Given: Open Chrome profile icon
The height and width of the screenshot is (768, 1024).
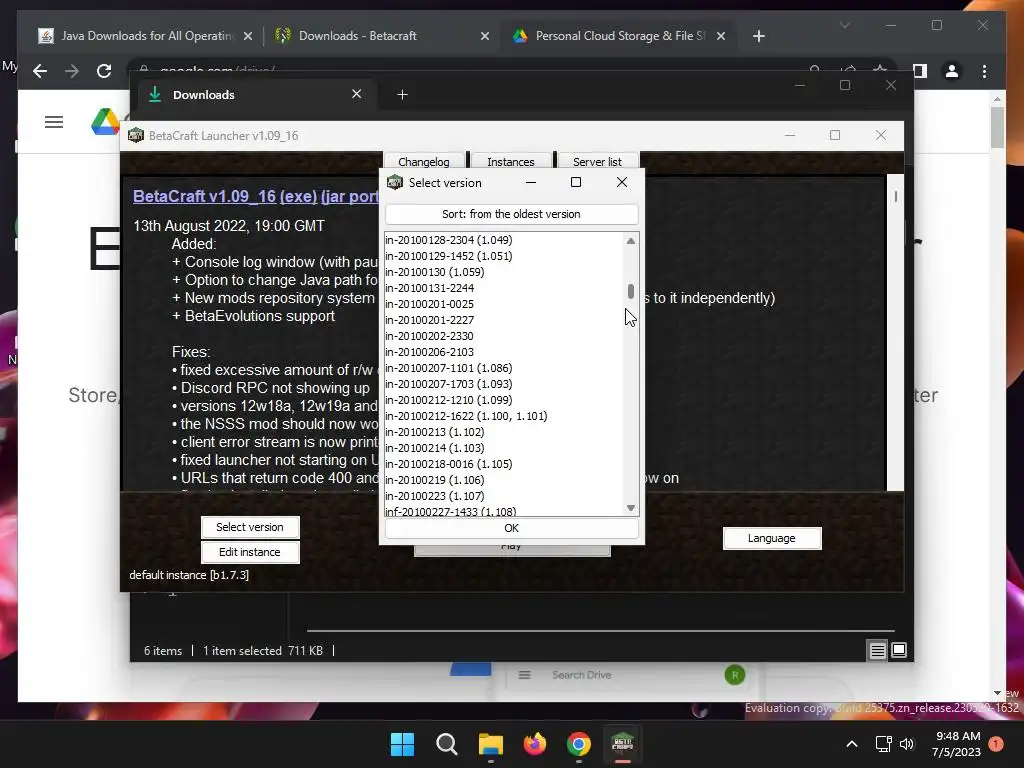Looking at the screenshot, I should 952,71.
